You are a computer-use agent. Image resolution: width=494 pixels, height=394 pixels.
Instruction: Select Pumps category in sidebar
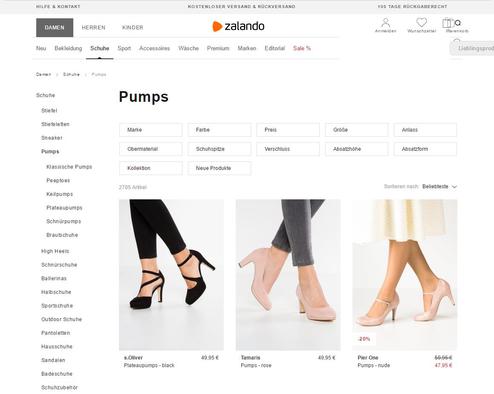[x=50, y=151]
